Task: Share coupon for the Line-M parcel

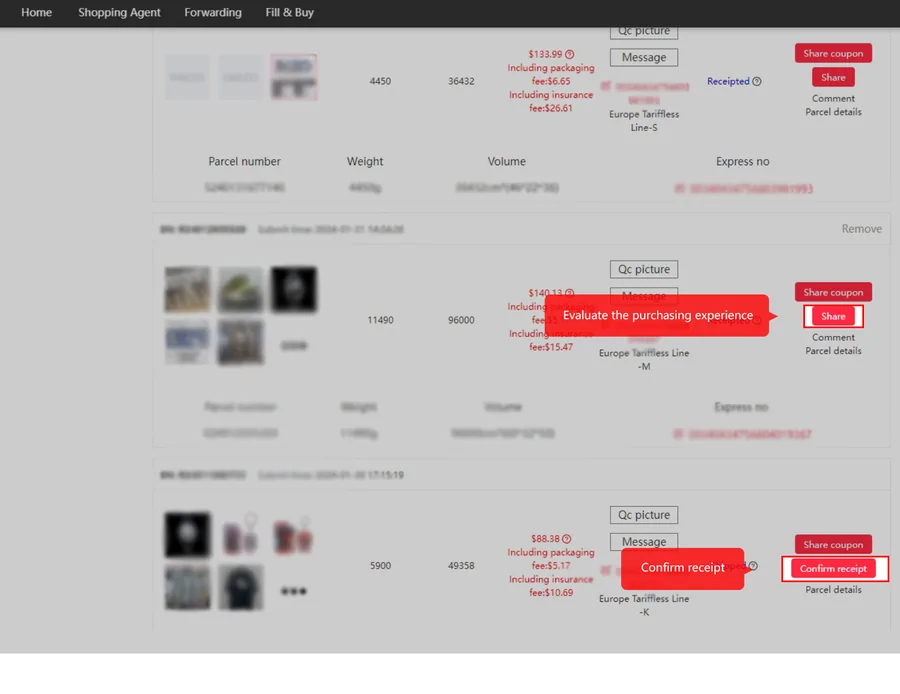Action: coord(833,292)
